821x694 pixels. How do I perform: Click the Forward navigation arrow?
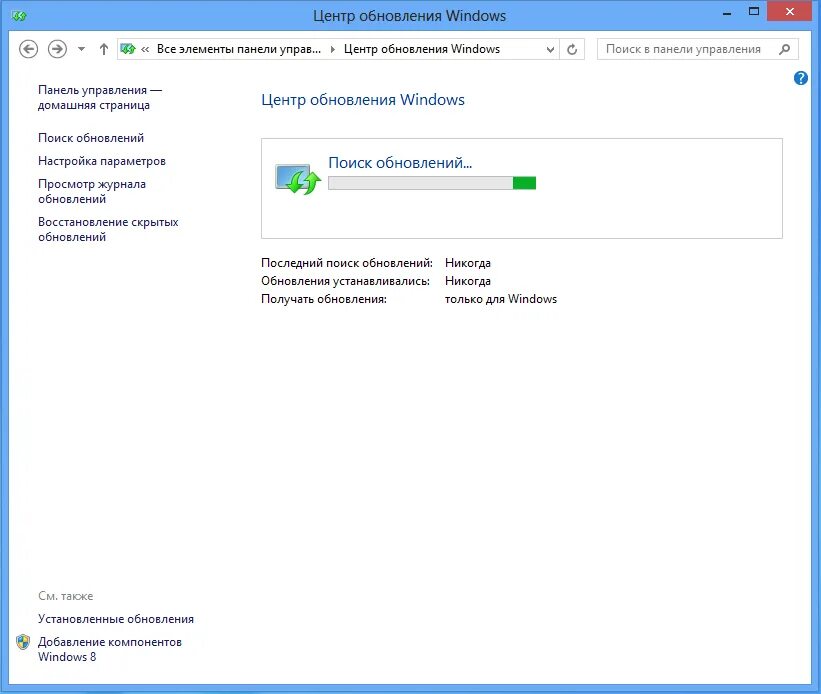tap(58, 49)
